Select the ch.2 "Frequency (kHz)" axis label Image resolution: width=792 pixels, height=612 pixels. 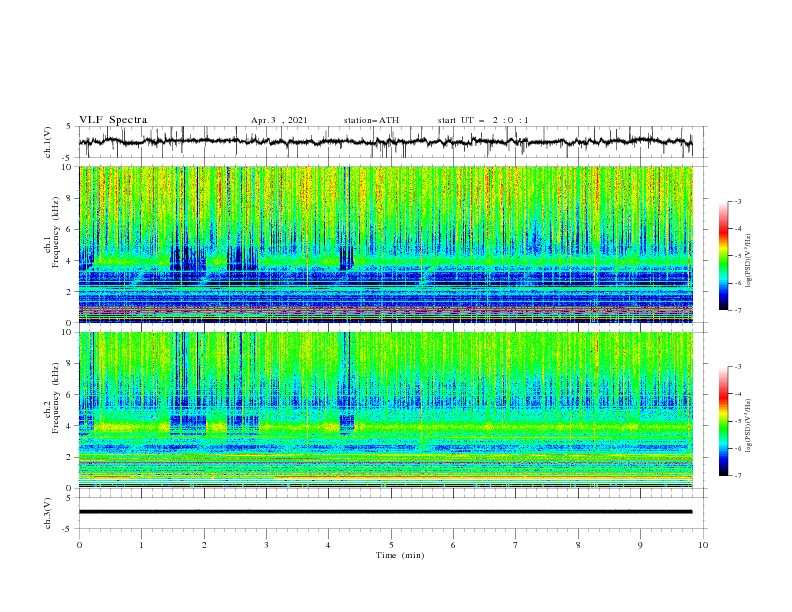point(56,397)
